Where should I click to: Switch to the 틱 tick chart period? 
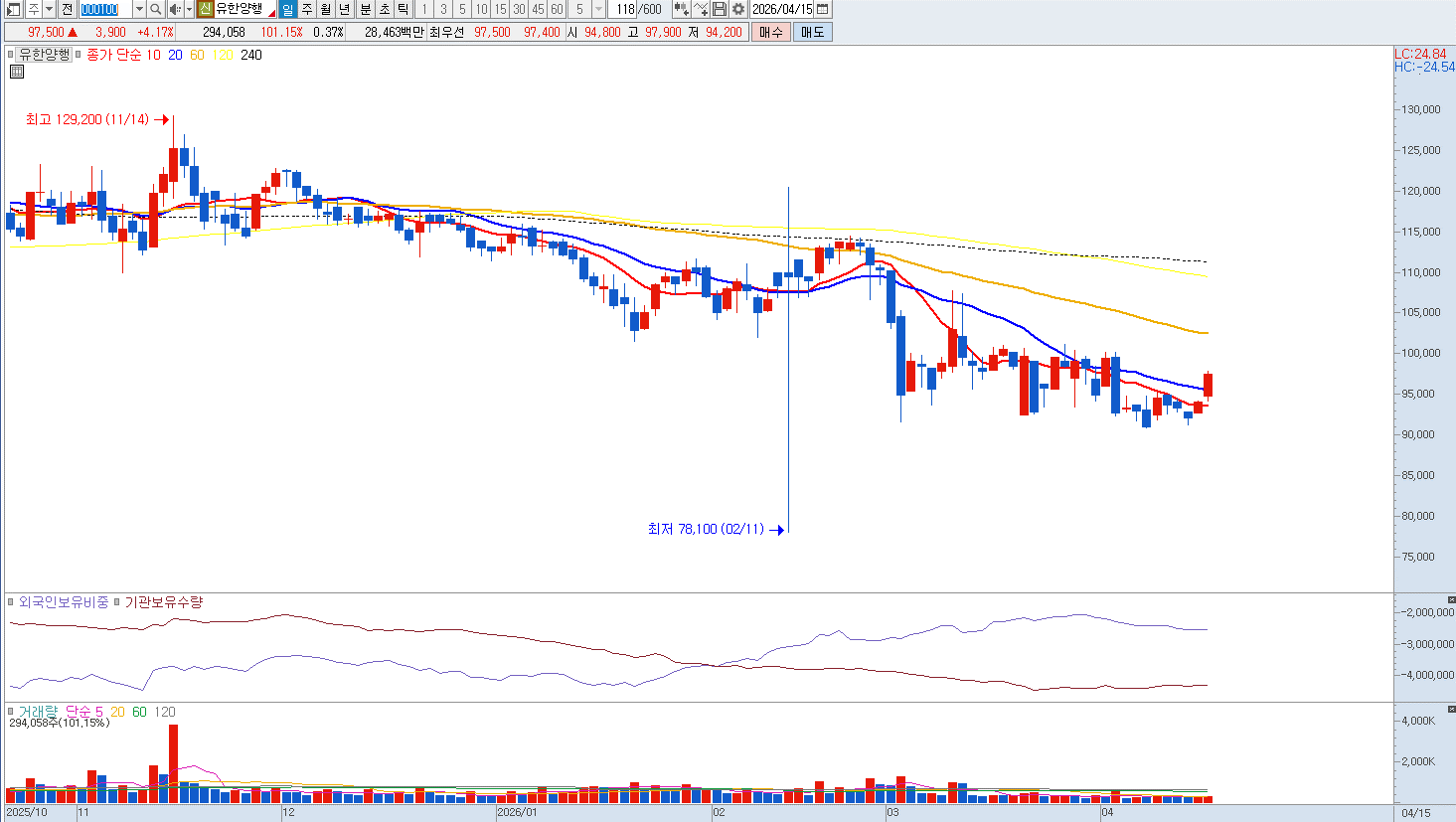pyautogui.click(x=404, y=9)
